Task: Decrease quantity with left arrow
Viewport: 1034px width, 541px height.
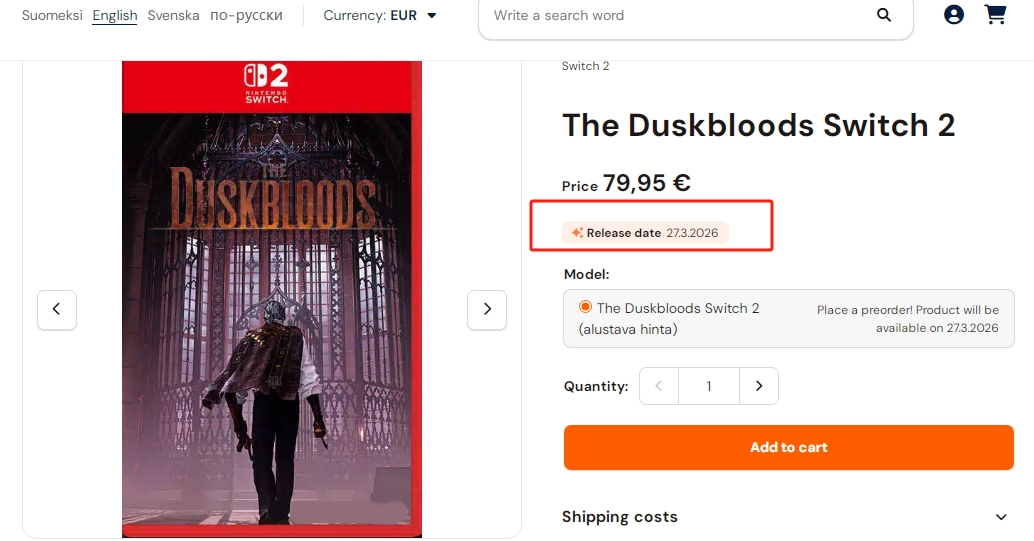Action: [659, 386]
